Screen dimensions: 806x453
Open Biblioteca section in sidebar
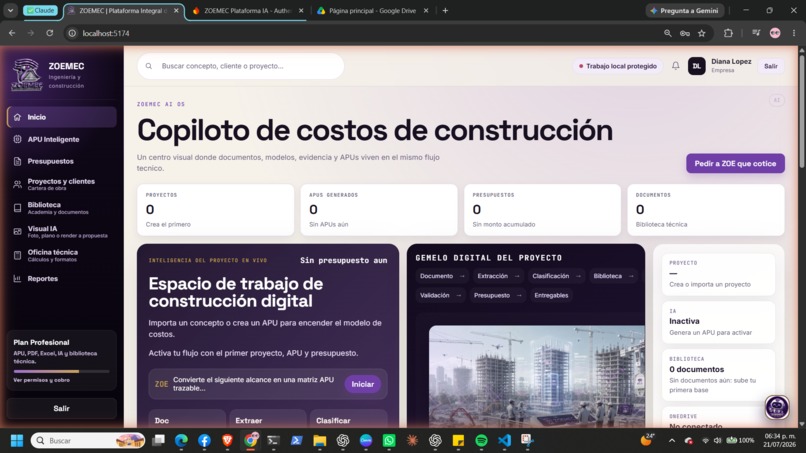[62, 208]
